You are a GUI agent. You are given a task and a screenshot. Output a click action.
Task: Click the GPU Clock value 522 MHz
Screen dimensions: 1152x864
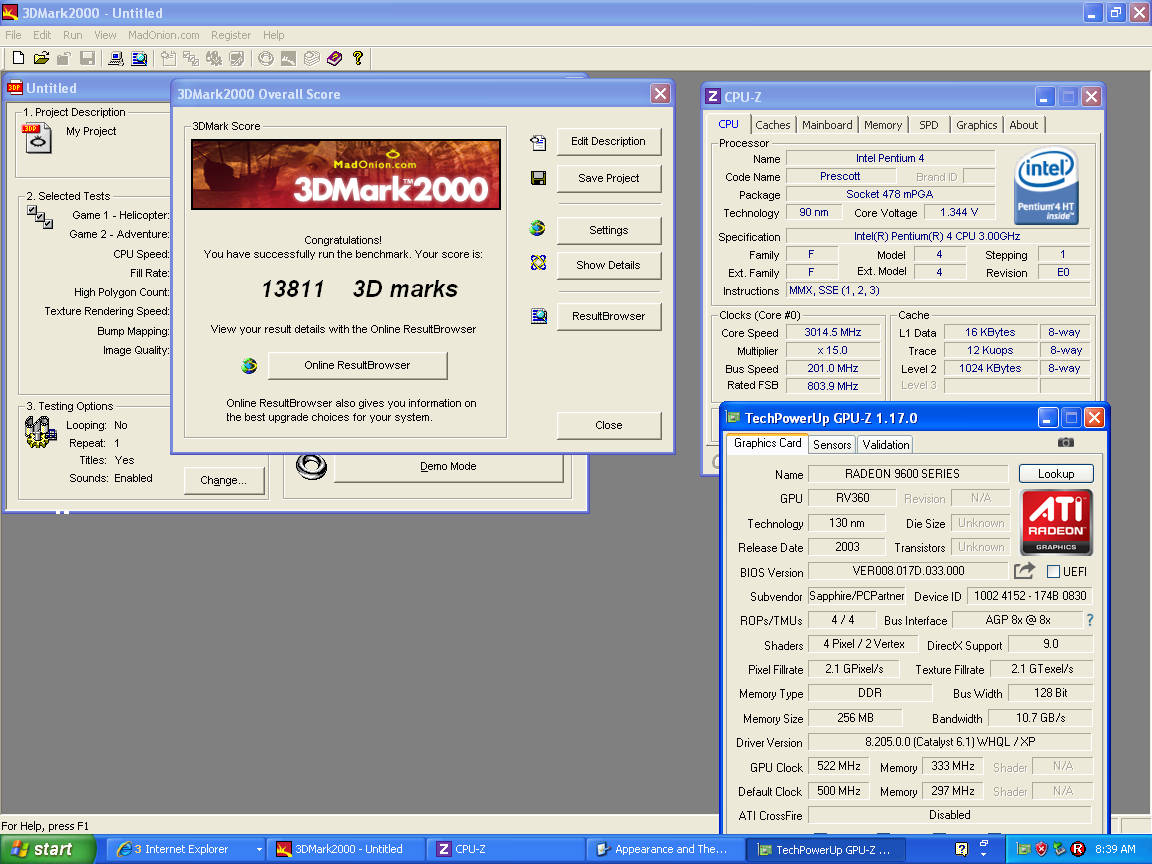tap(838, 766)
